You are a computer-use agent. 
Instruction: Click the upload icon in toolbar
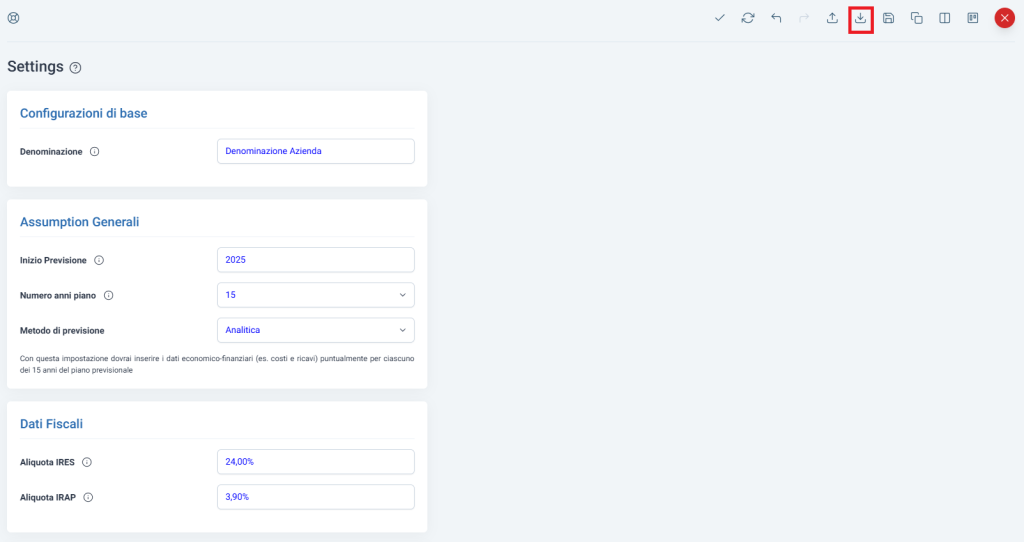pyautogui.click(x=832, y=18)
